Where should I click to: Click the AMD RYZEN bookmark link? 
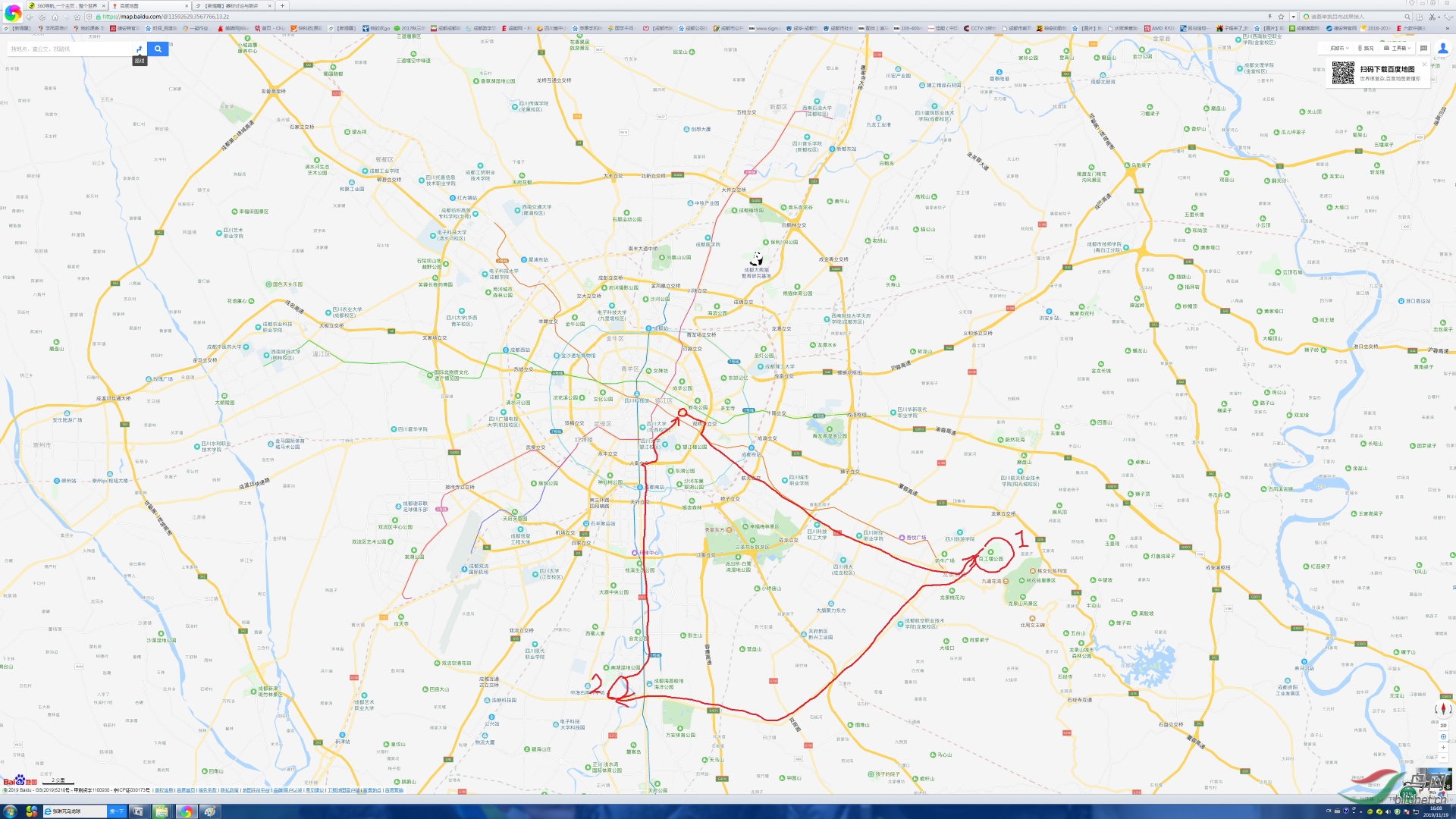(x=1159, y=28)
